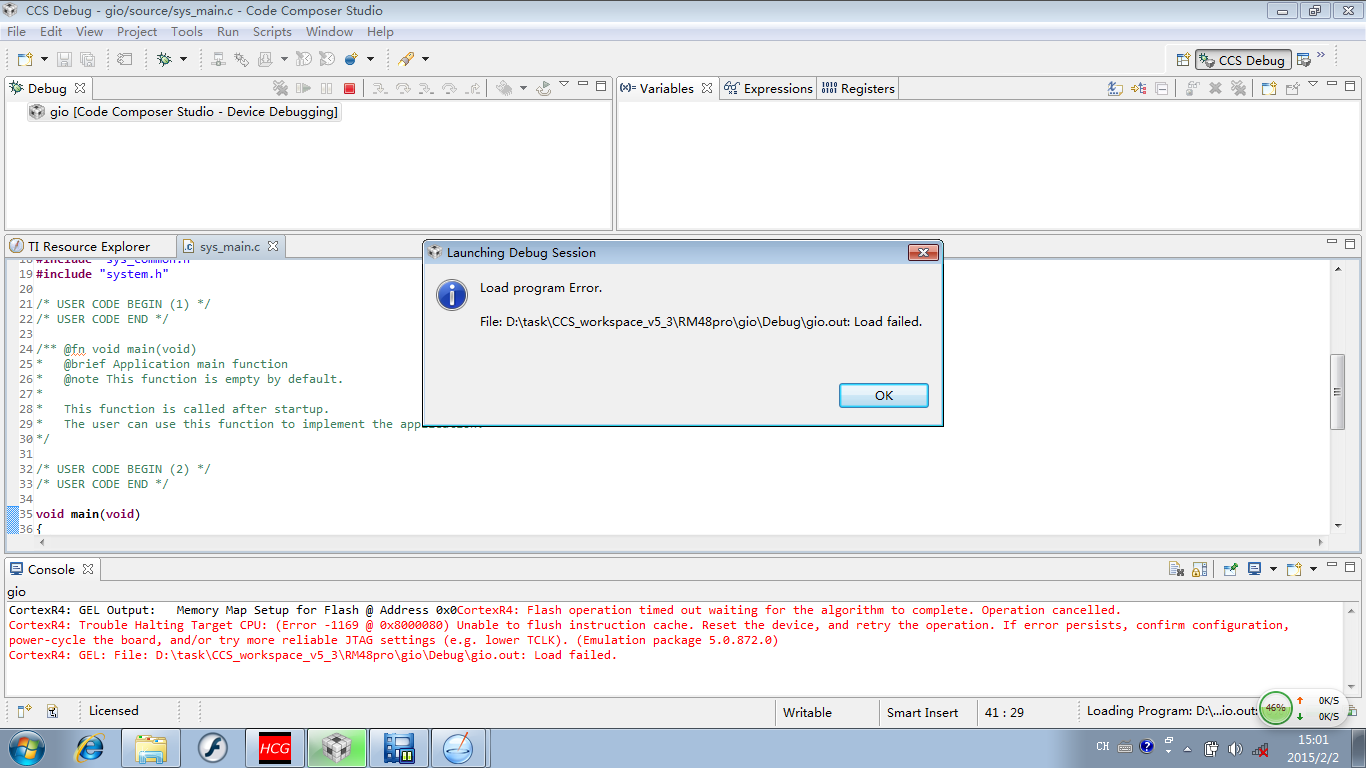Viewport: 1366px width, 768px height.
Task: Select the gio Device Debugging tree item
Action: 183,112
